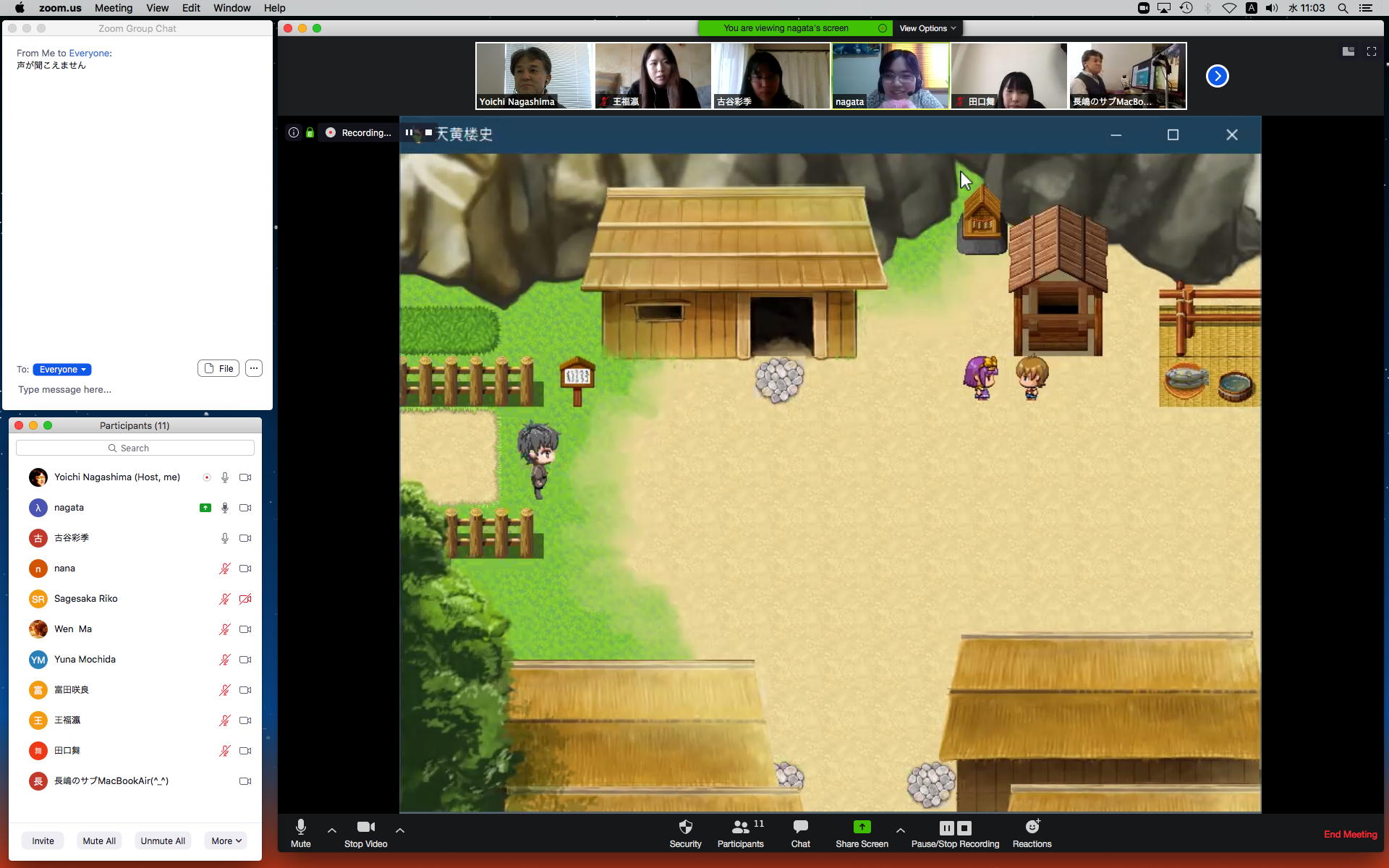1389x868 pixels.
Task: Open the Meeting menu in menu bar
Action: (x=114, y=8)
